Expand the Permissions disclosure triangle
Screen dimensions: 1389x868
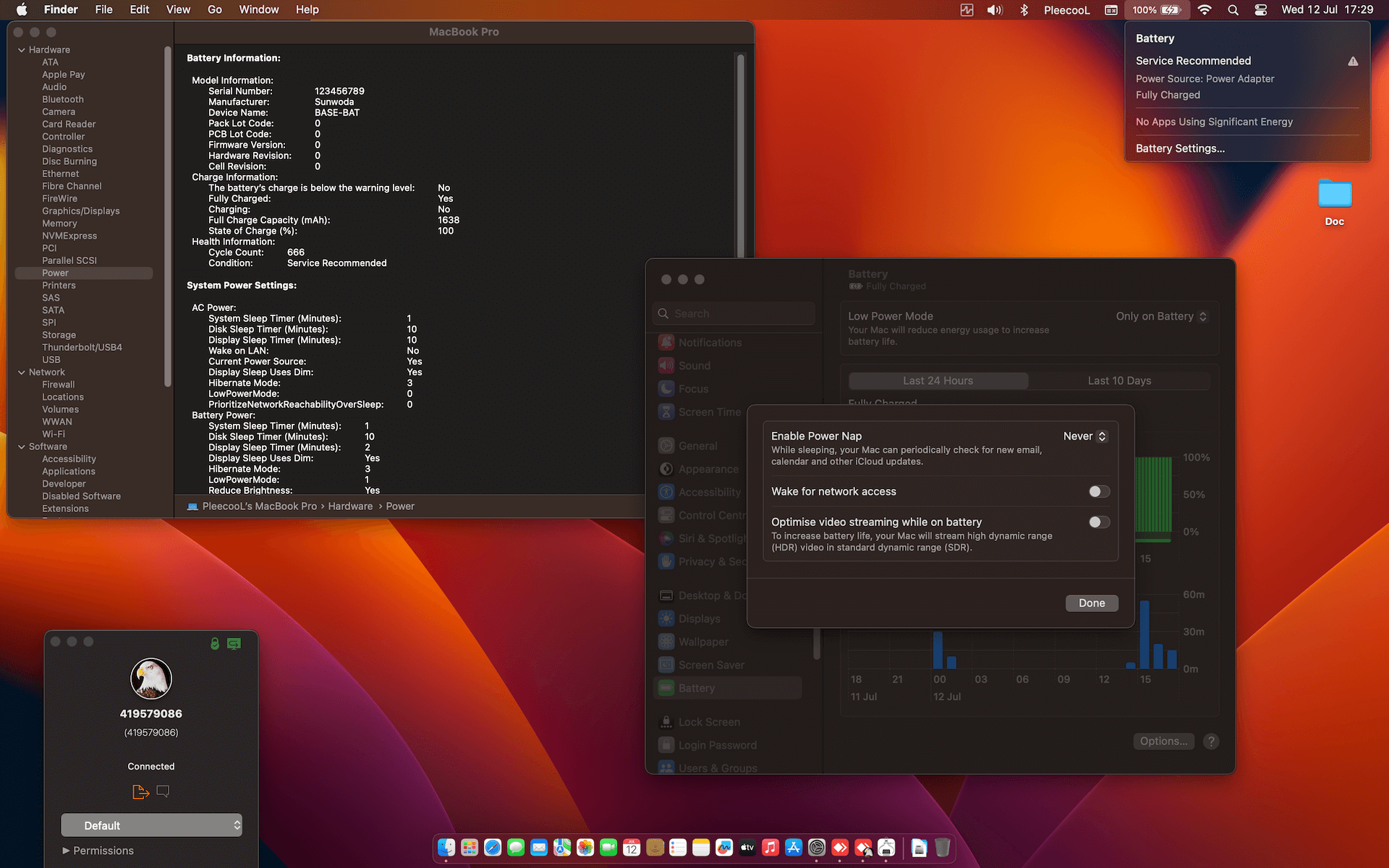tap(66, 851)
